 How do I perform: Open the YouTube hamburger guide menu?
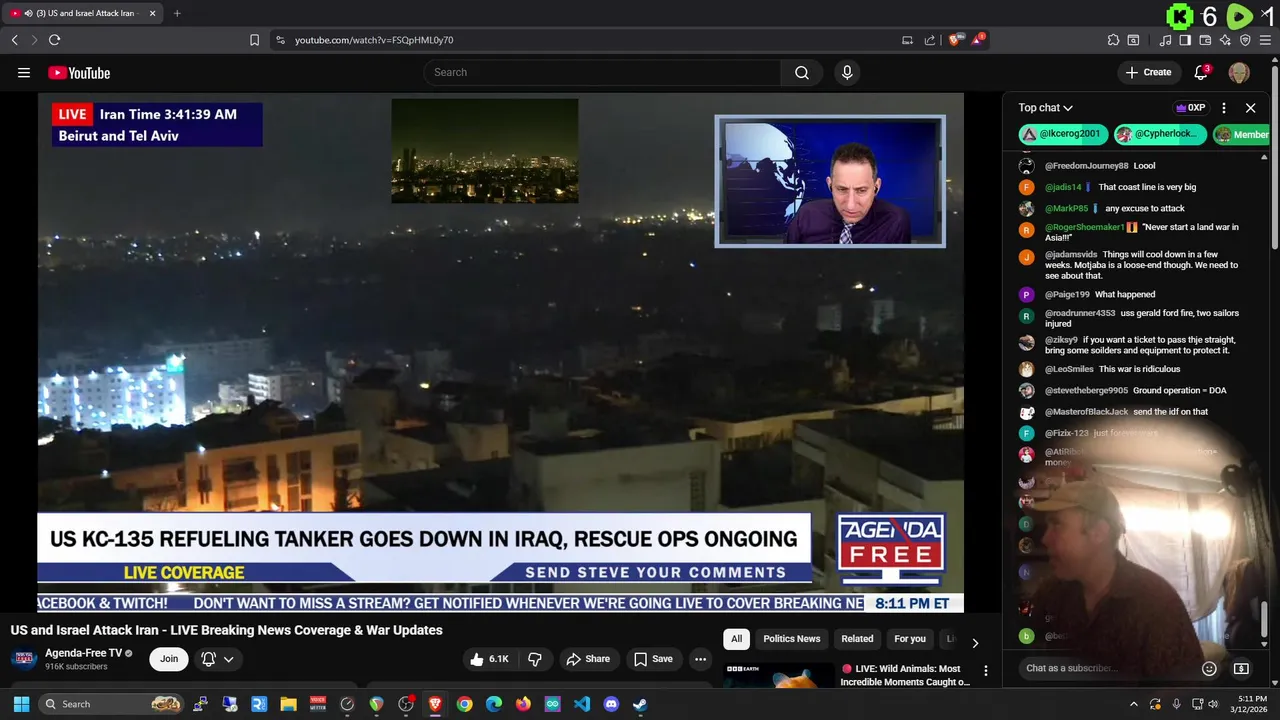(24, 72)
